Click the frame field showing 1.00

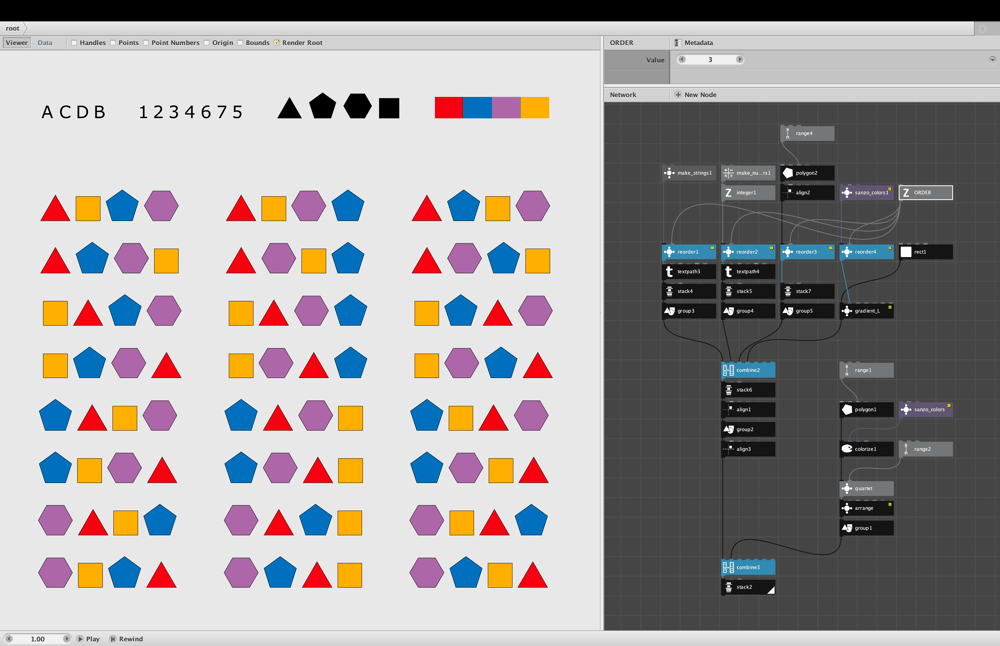(x=38, y=638)
